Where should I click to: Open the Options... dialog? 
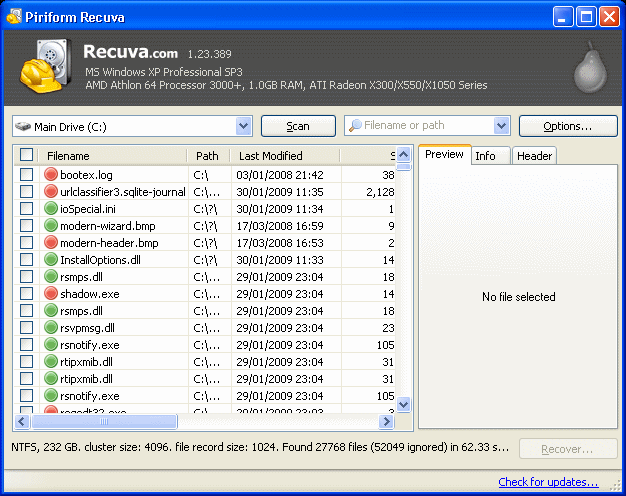pos(568,126)
